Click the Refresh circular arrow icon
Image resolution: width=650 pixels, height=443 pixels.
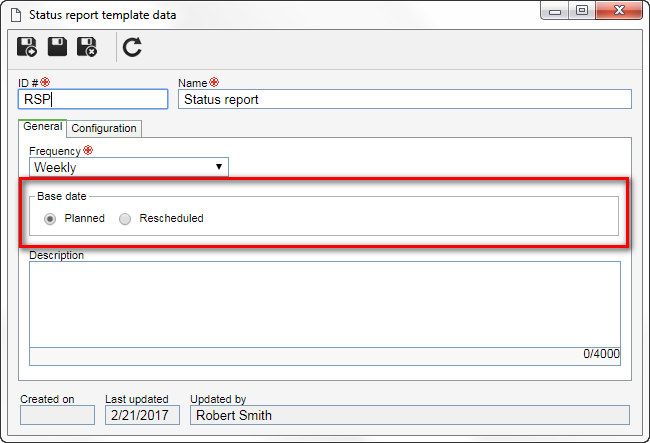[132, 47]
